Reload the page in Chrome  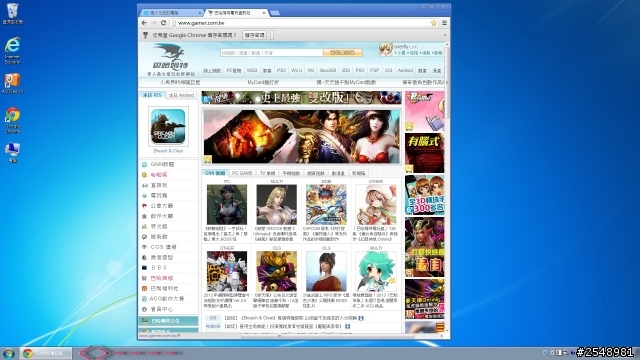pos(163,23)
